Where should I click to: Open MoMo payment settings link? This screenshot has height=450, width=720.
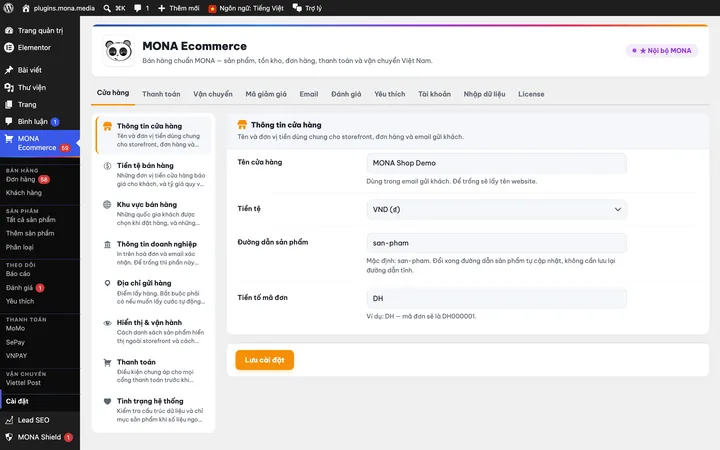point(16,328)
